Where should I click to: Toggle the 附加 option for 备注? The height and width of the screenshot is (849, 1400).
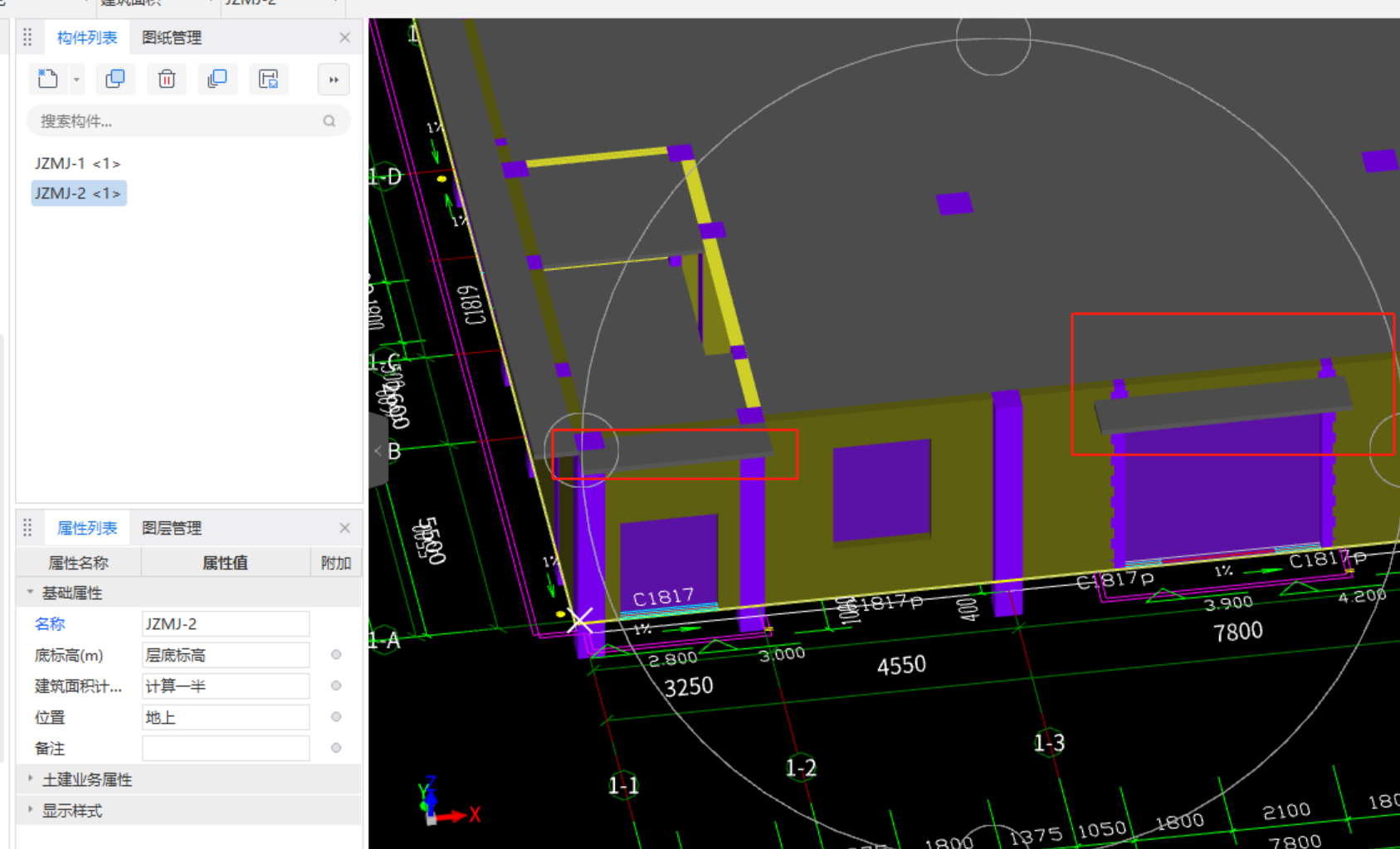(336, 748)
